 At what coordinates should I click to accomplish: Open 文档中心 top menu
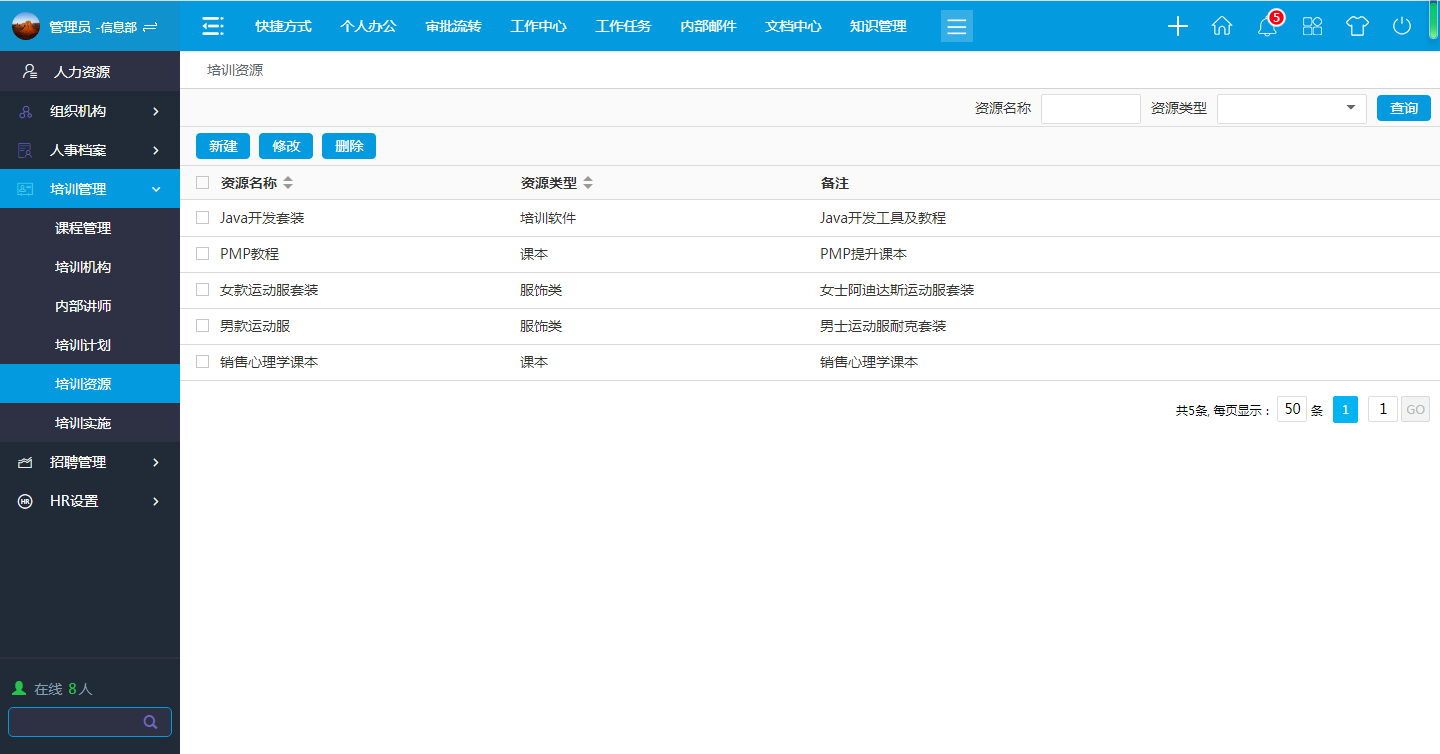coord(793,26)
